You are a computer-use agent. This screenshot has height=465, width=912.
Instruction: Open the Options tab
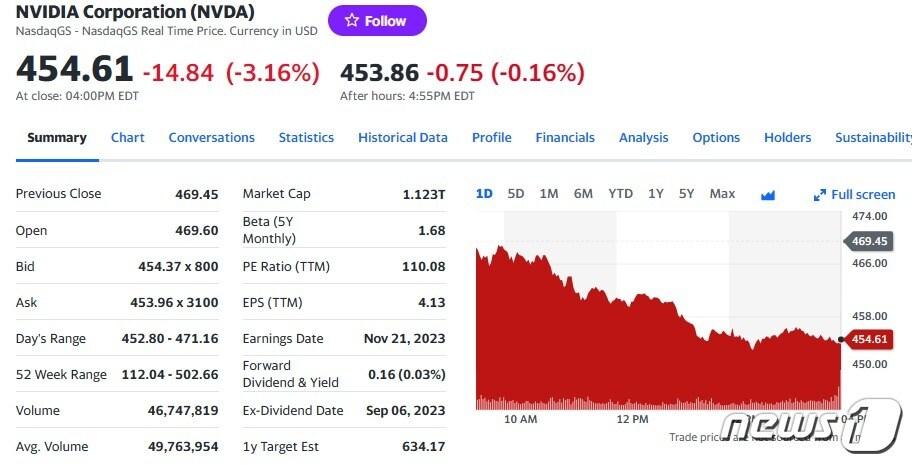[x=716, y=138]
